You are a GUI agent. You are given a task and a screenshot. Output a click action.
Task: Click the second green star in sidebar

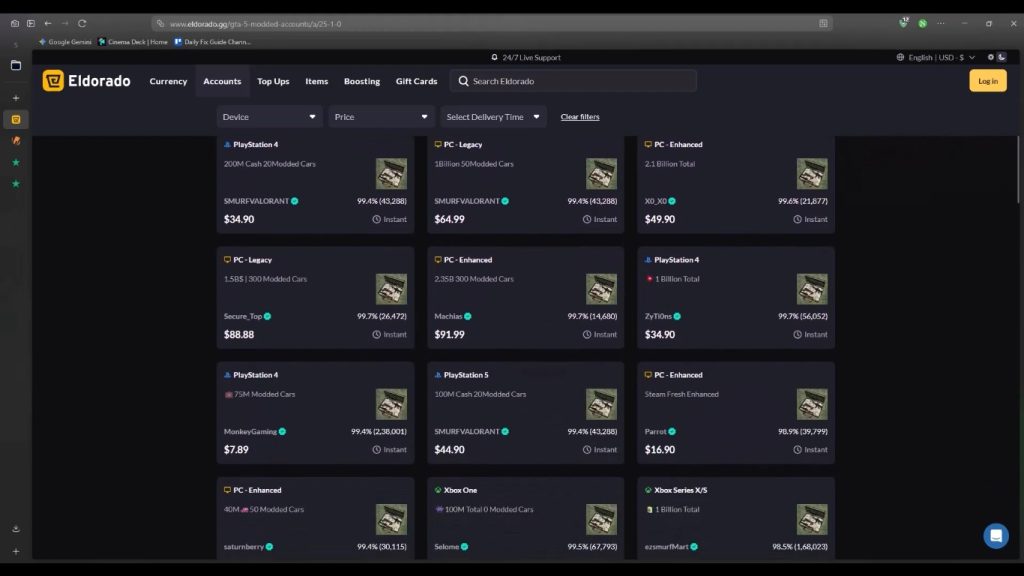[x=16, y=184]
